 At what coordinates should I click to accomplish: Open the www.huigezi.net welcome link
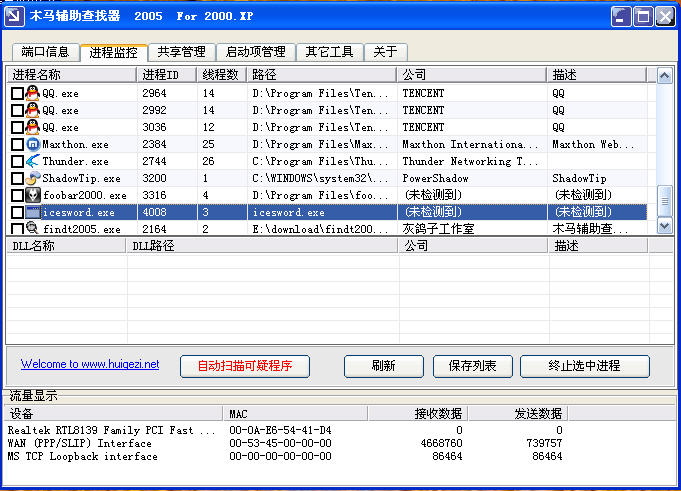pyautogui.click(x=90, y=365)
